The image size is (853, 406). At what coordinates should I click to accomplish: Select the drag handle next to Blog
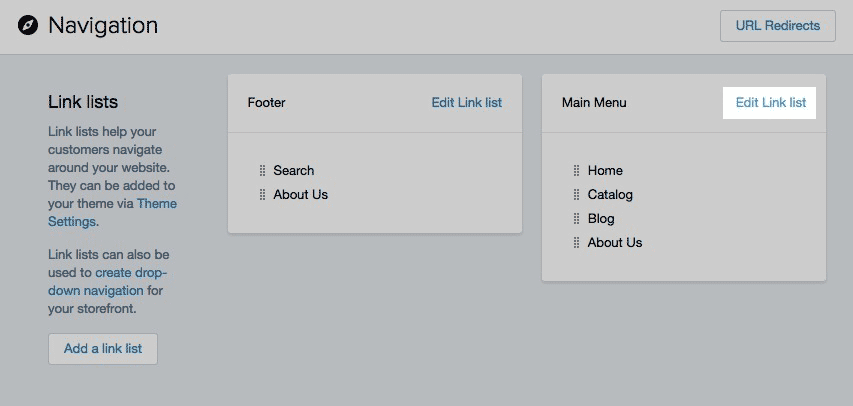click(577, 219)
